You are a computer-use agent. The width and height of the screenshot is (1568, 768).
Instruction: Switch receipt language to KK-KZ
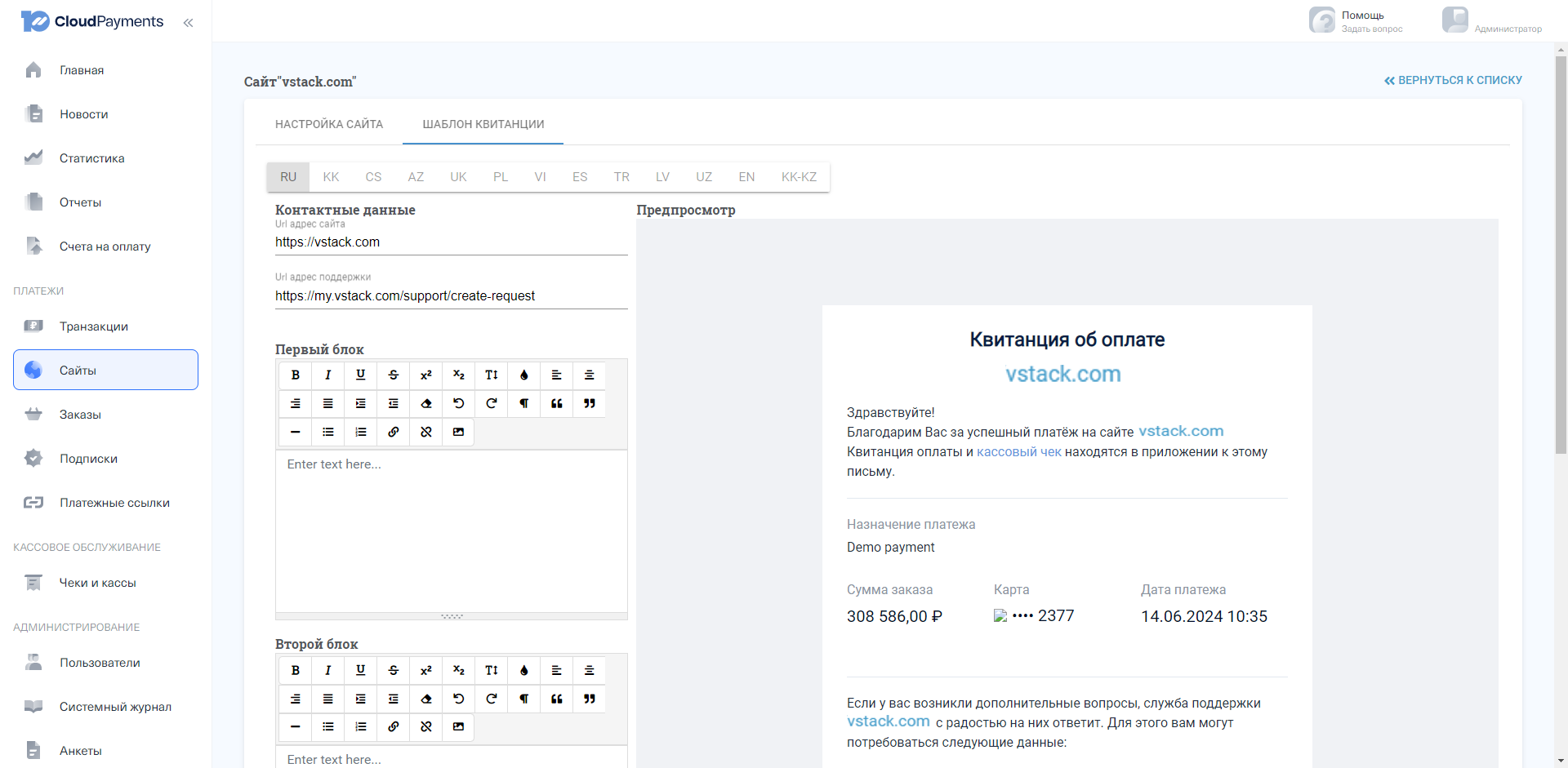click(x=799, y=177)
